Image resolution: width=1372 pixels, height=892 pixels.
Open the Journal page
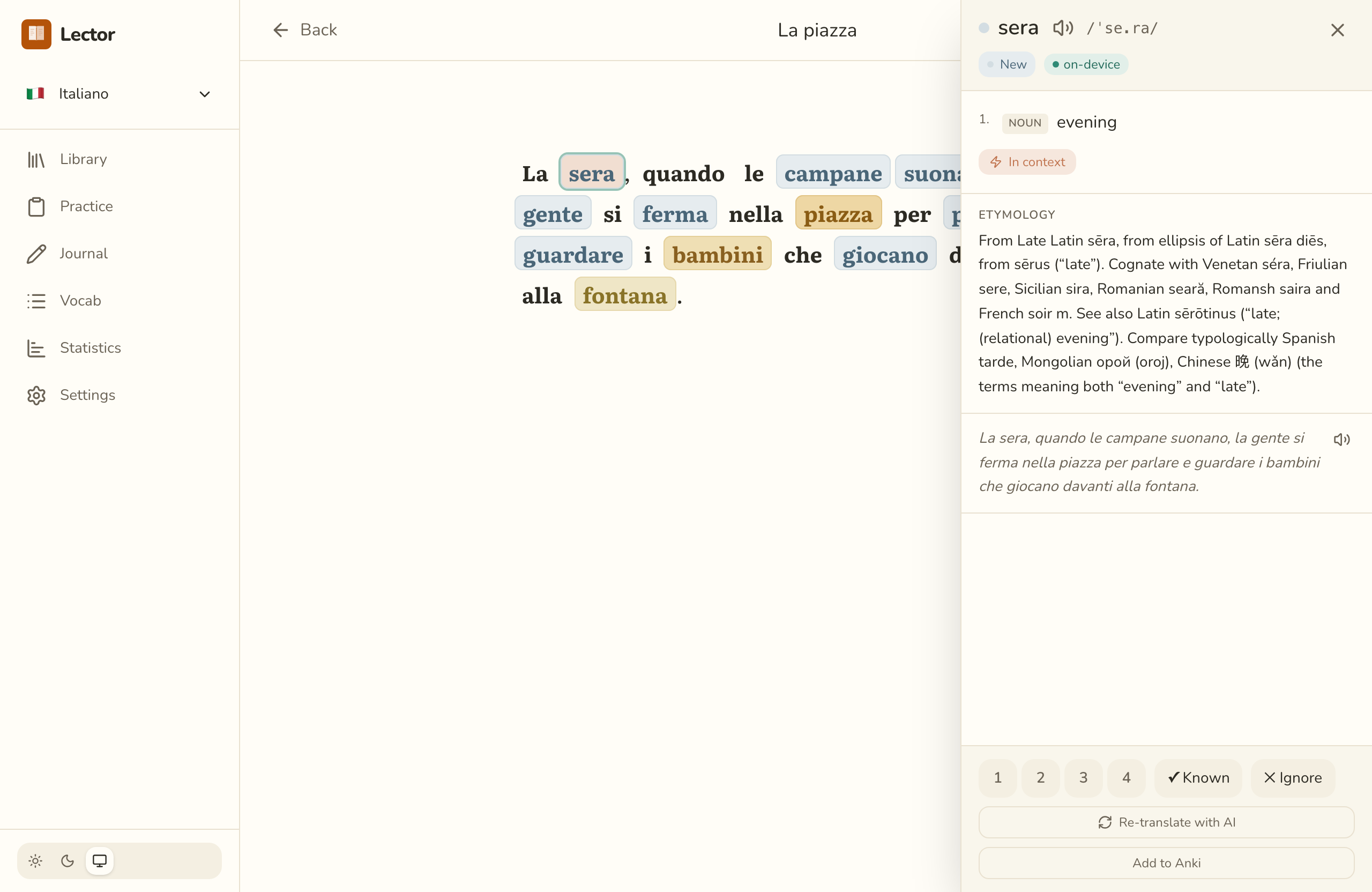click(119, 254)
